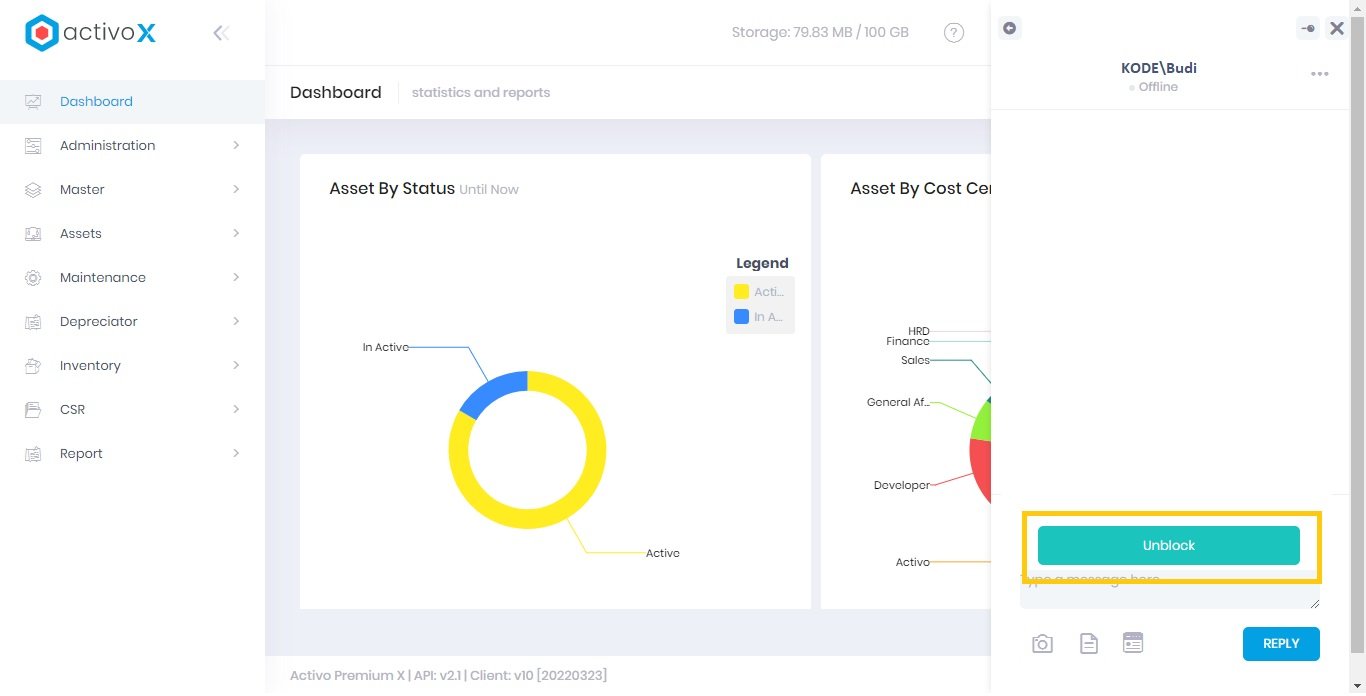Toggle the Active legend entry in yellow
The image size is (1366, 696).
759,292
